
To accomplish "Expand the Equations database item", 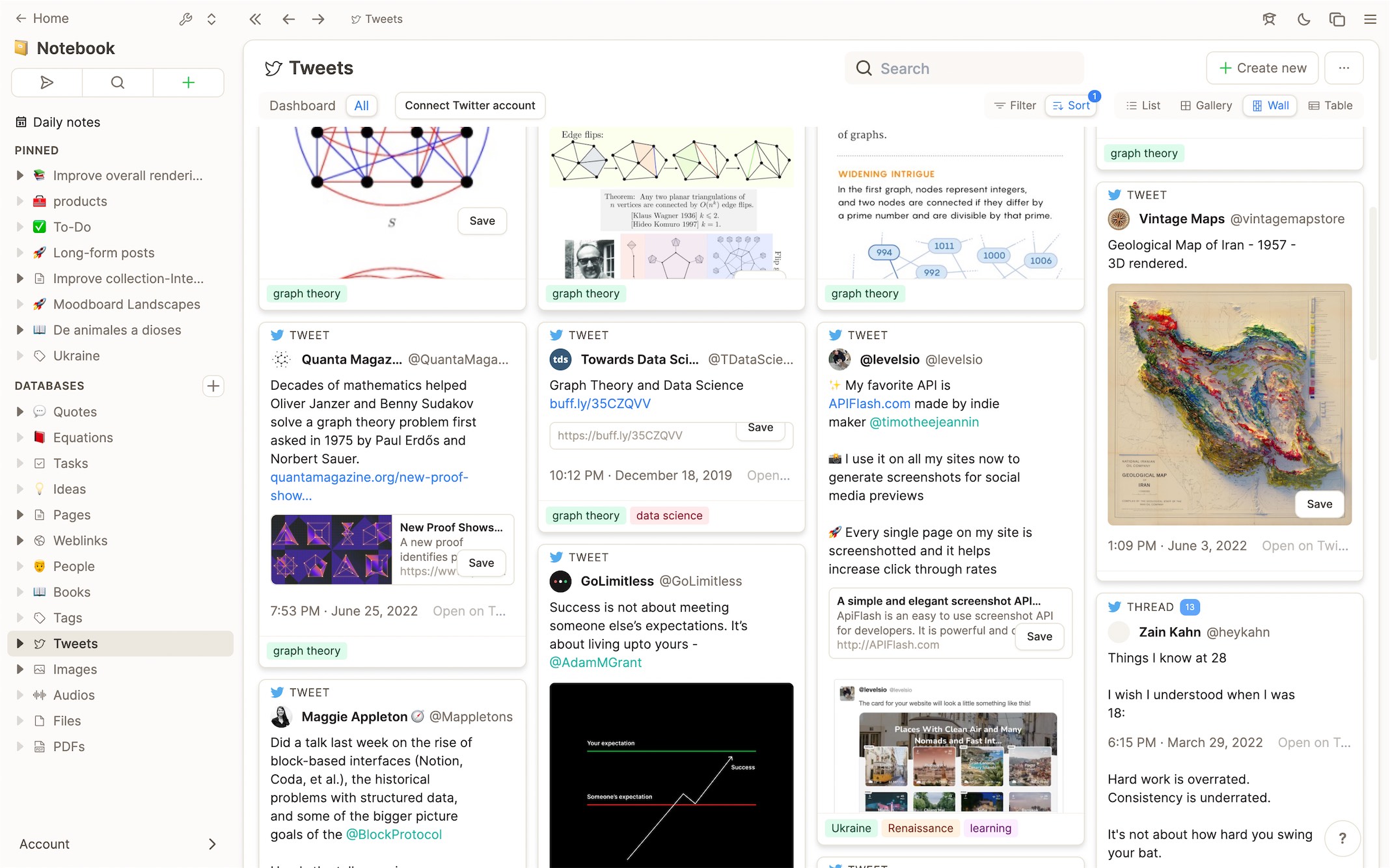I will click(x=18, y=438).
